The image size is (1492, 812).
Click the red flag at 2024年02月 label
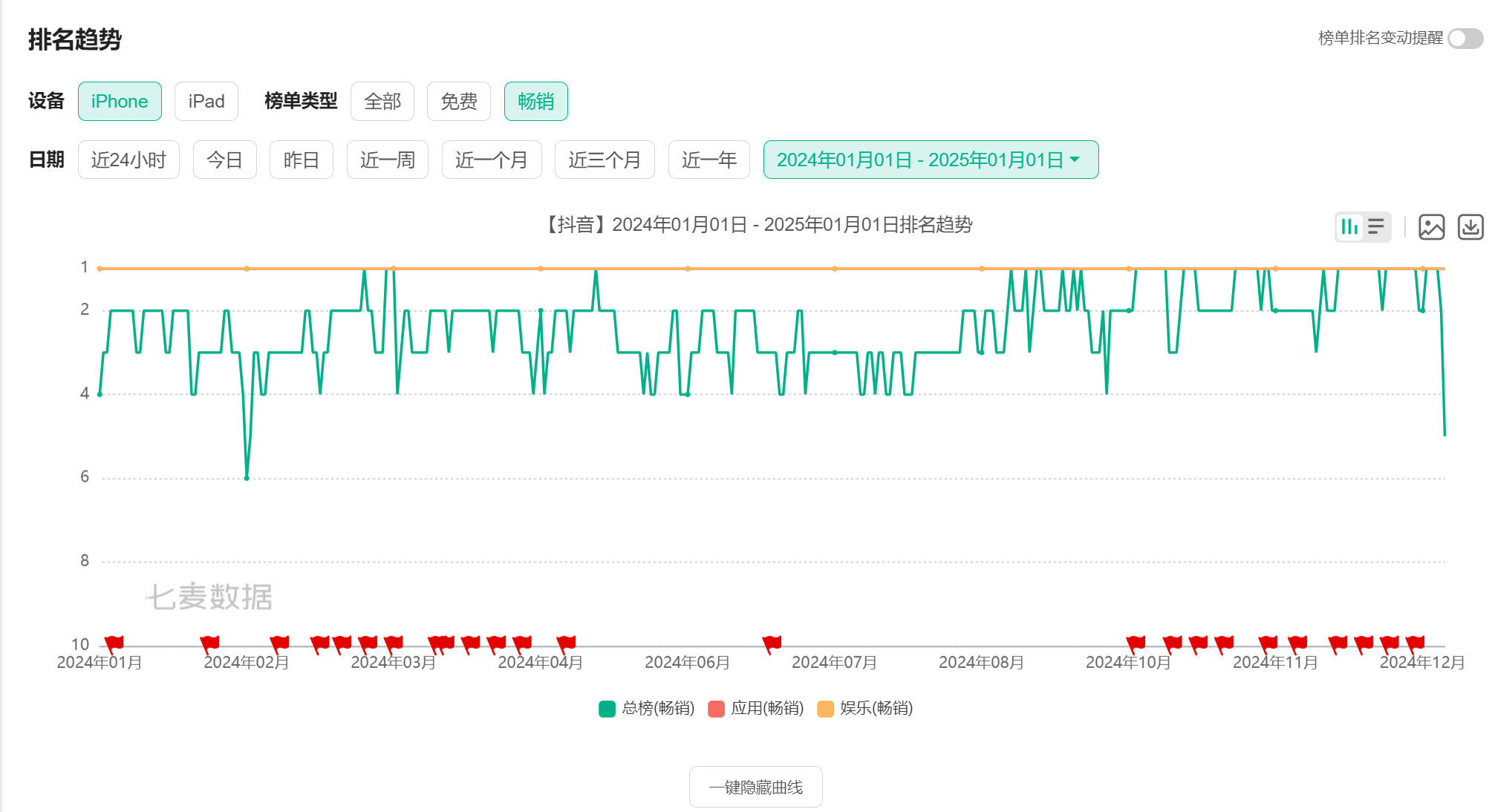(x=279, y=644)
